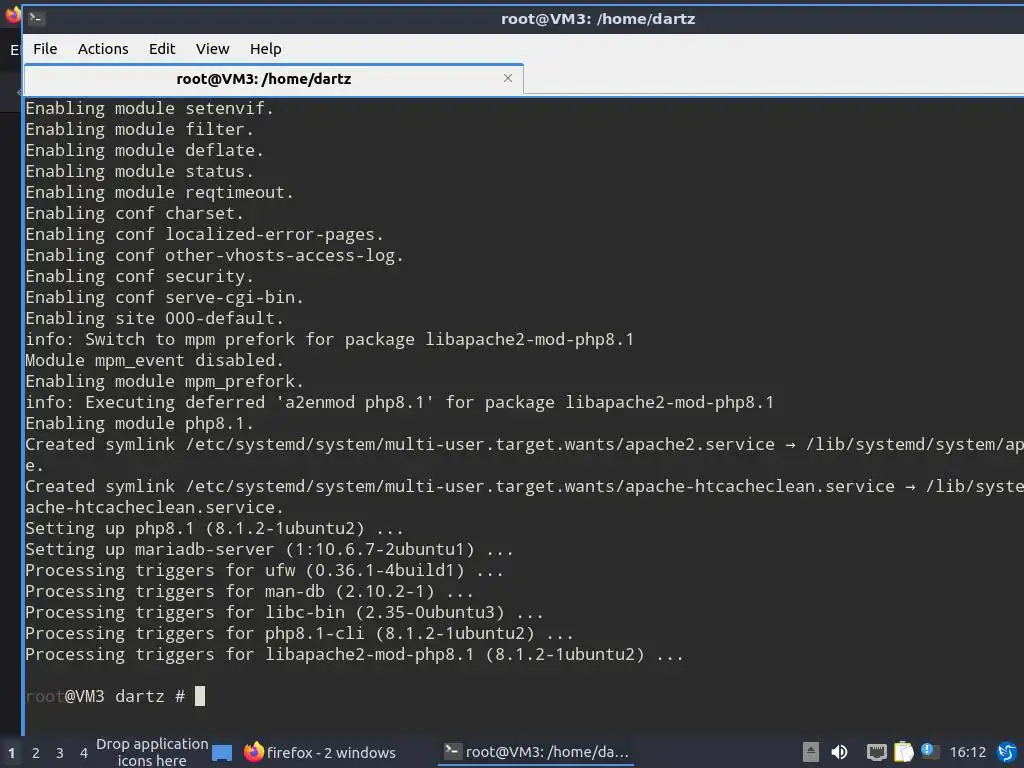Image resolution: width=1024 pixels, height=768 pixels.
Task: Open the network connection tray icon
Action: click(876, 752)
